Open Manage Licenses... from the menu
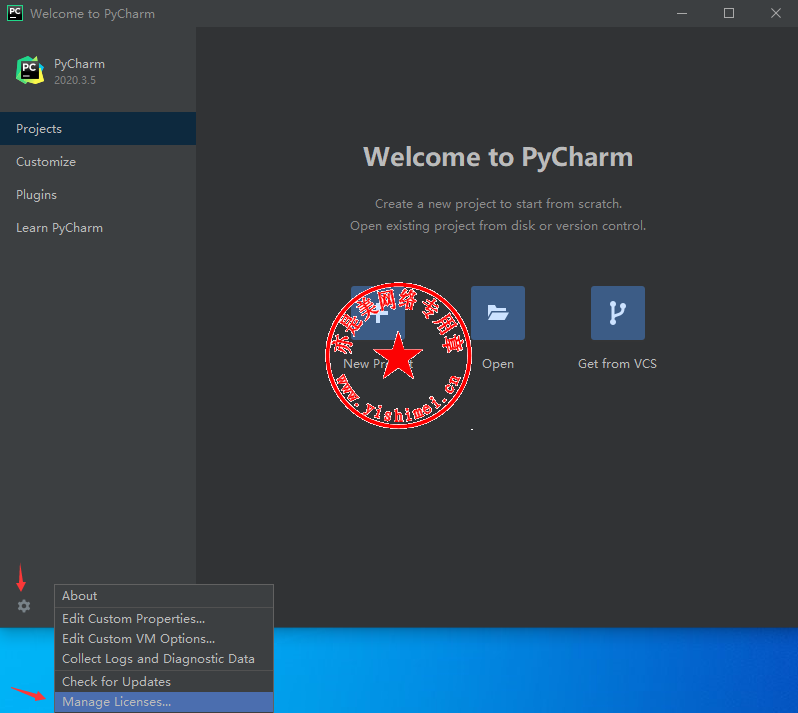The width and height of the screenshot is (798, 713). [x=164, y=701]
